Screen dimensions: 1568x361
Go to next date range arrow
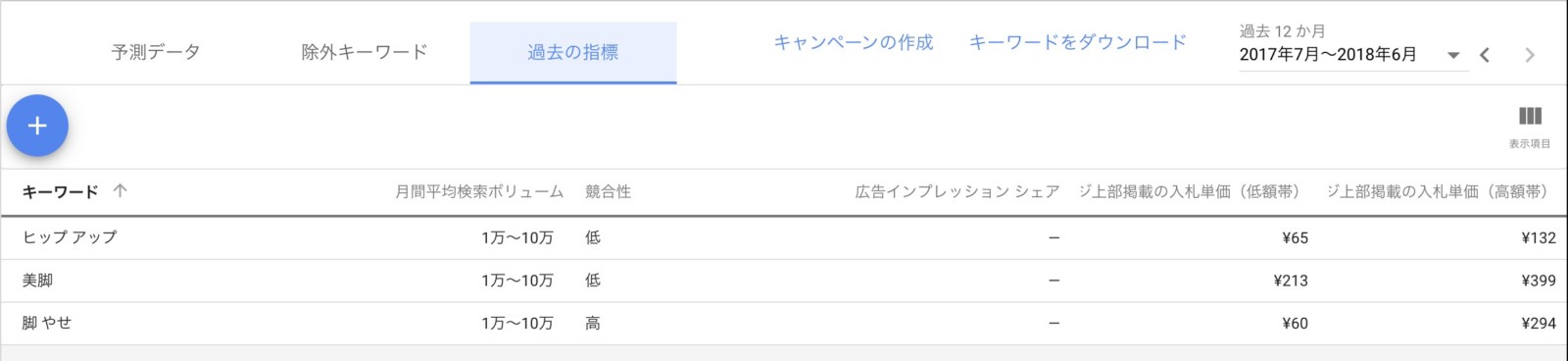1529,55
